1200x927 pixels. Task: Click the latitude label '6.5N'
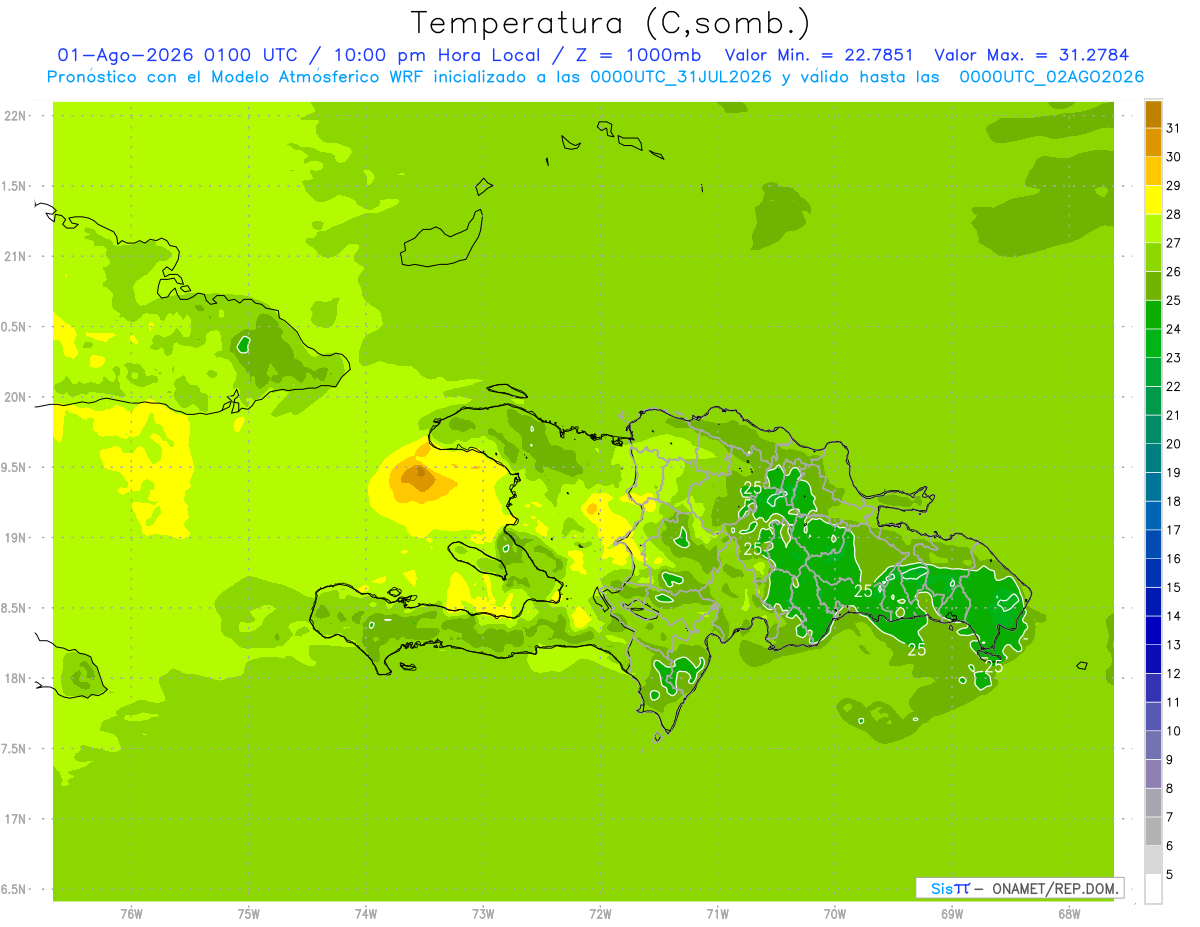coord(15,889)
